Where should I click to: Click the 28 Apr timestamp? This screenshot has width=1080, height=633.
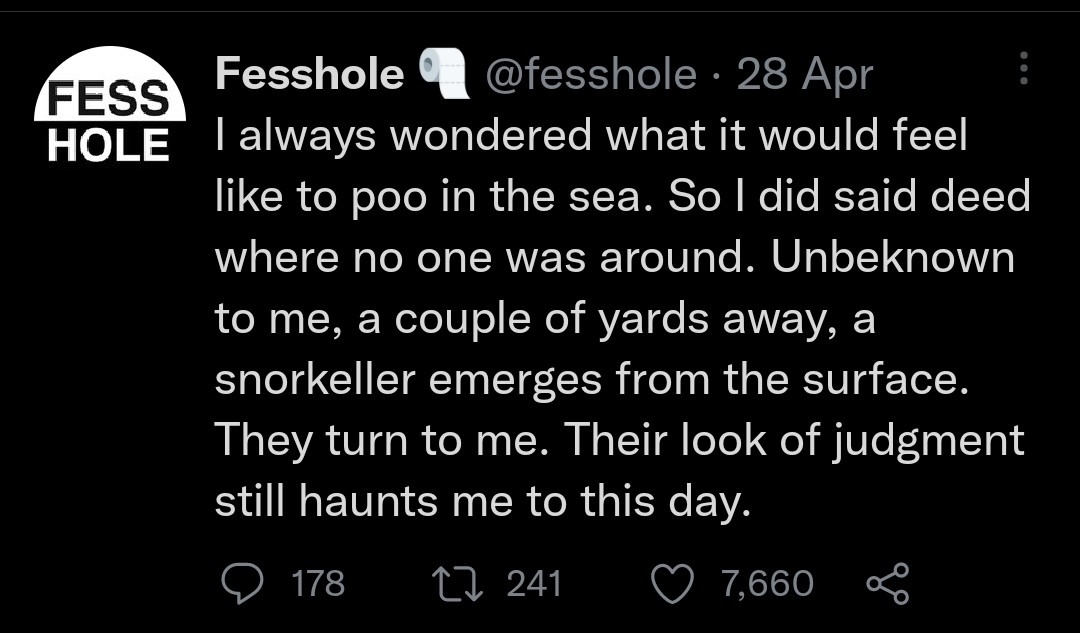point(805,74)
